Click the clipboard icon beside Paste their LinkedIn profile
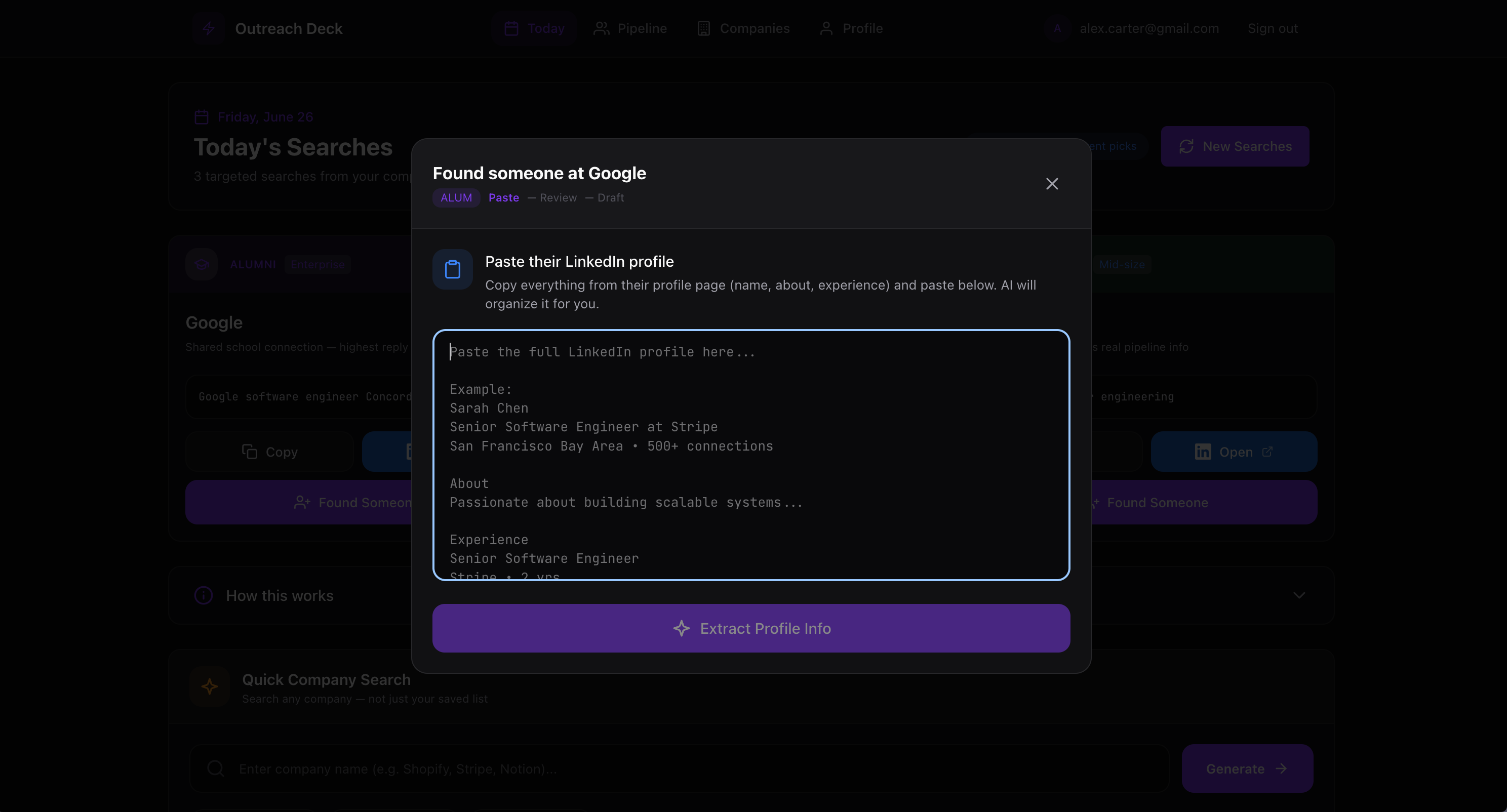1507x812 pixels. 452,269
